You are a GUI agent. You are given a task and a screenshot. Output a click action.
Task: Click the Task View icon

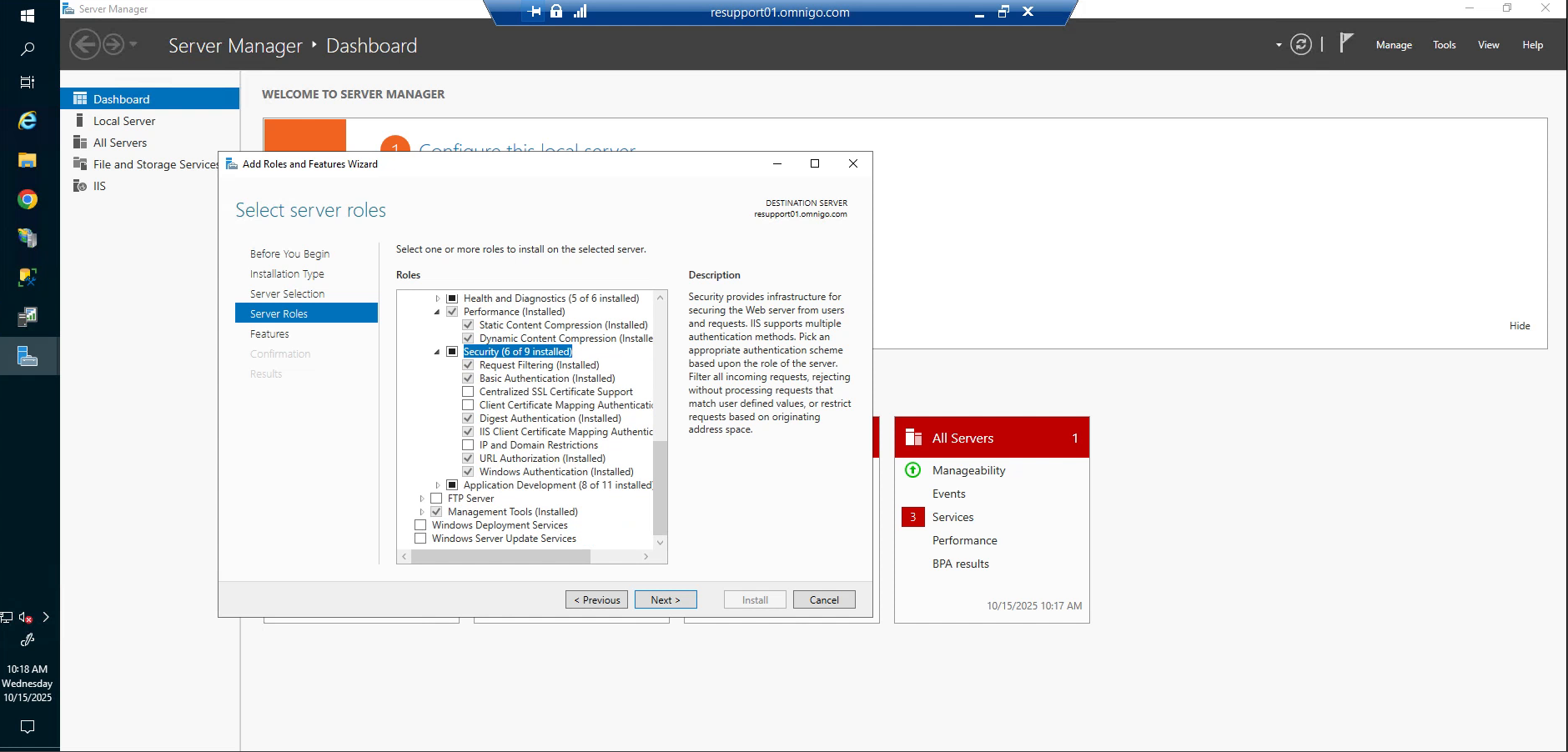tap(27, 82)
